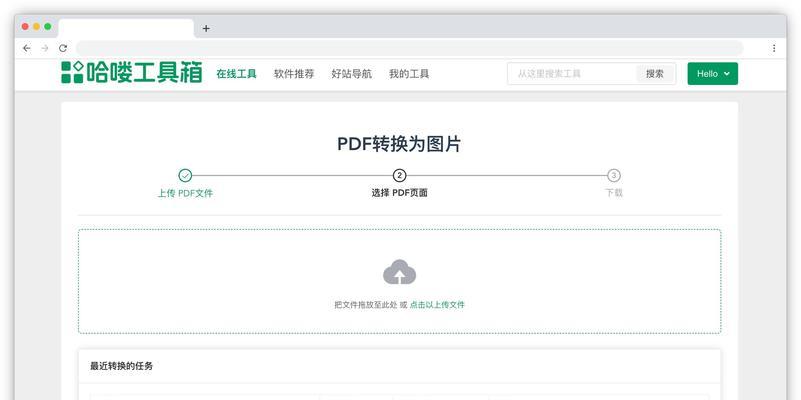Screen dimensions: 801x400
Task: Close the window with red button
Action: click(26, 27)
